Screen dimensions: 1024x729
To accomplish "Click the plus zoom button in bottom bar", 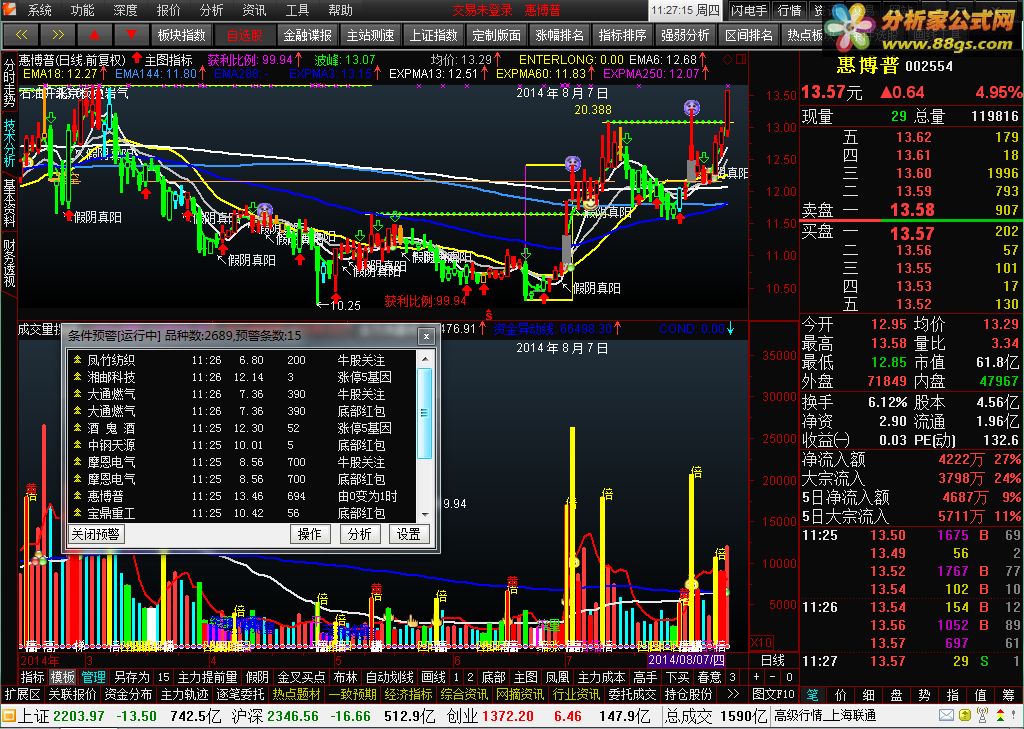I will point(756,677).
